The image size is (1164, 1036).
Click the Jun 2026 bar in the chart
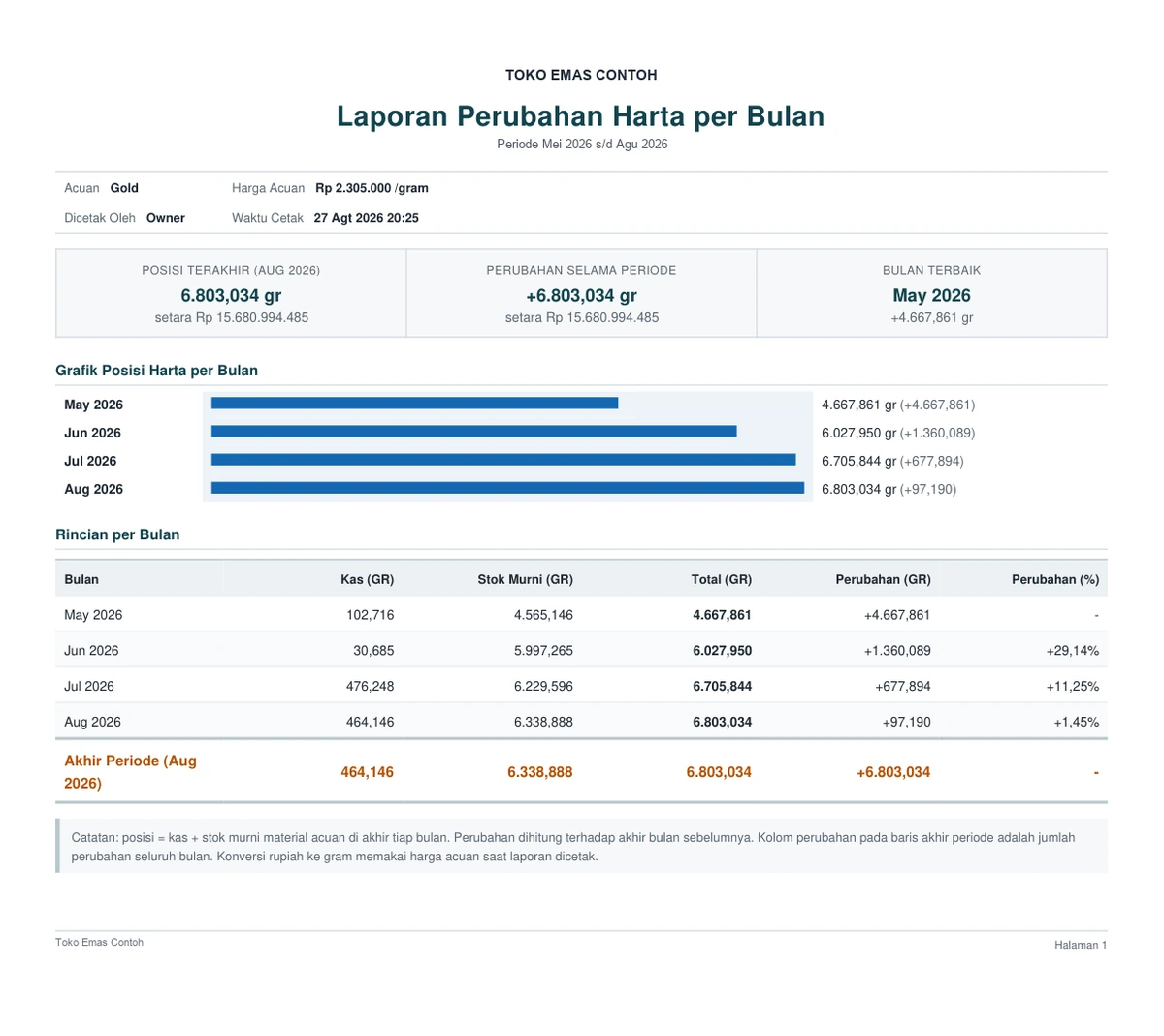(x=473, y=431)
